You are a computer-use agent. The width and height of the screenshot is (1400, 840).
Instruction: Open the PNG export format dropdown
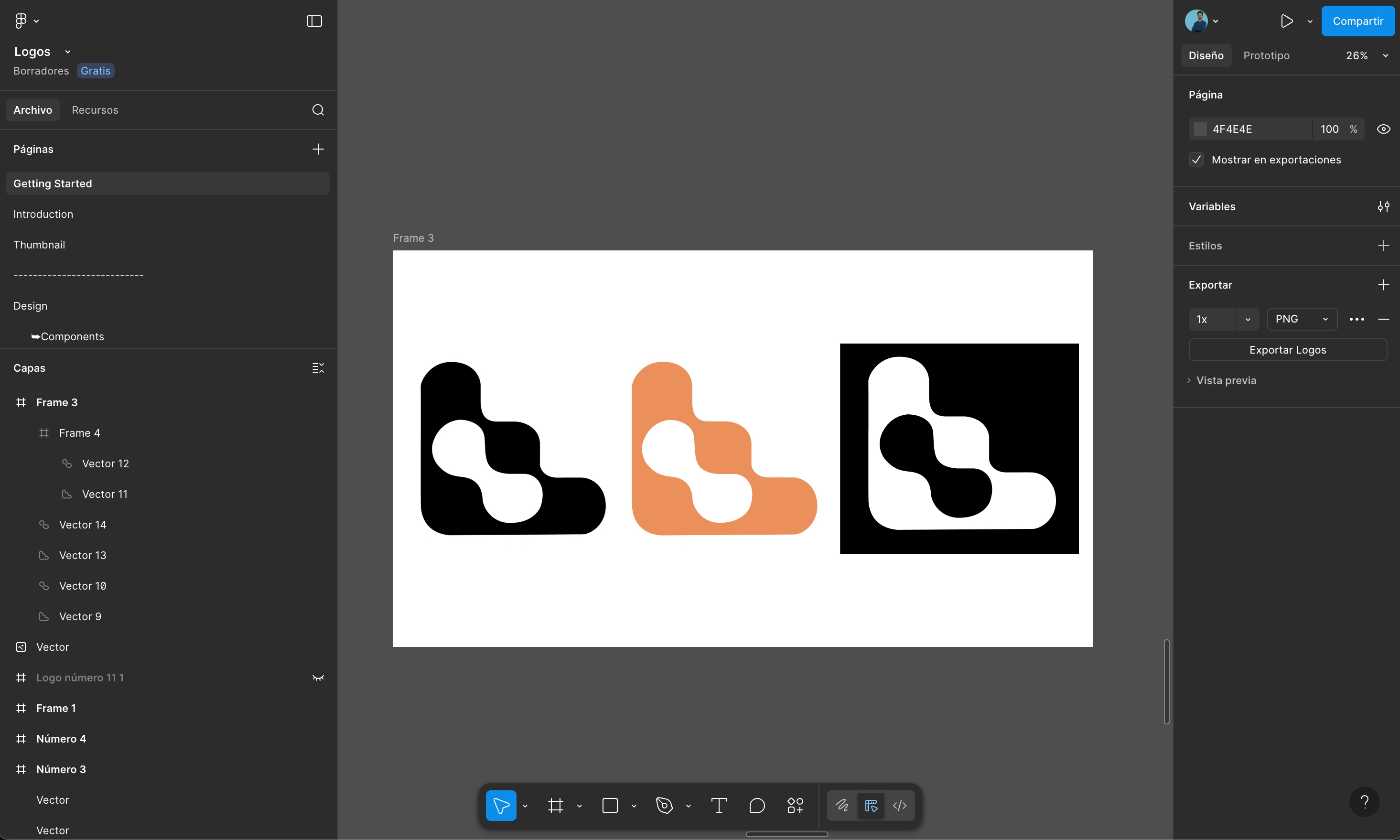(1302, 319)
